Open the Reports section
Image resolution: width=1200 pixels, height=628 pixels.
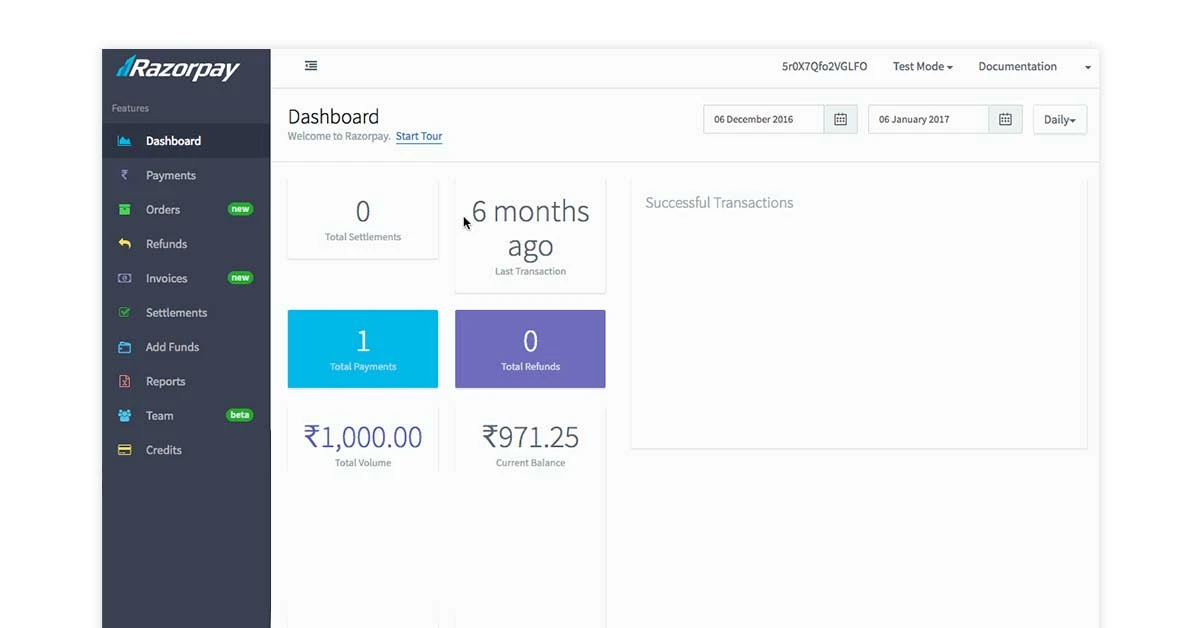pyautogui.click(x=166, y=381)
